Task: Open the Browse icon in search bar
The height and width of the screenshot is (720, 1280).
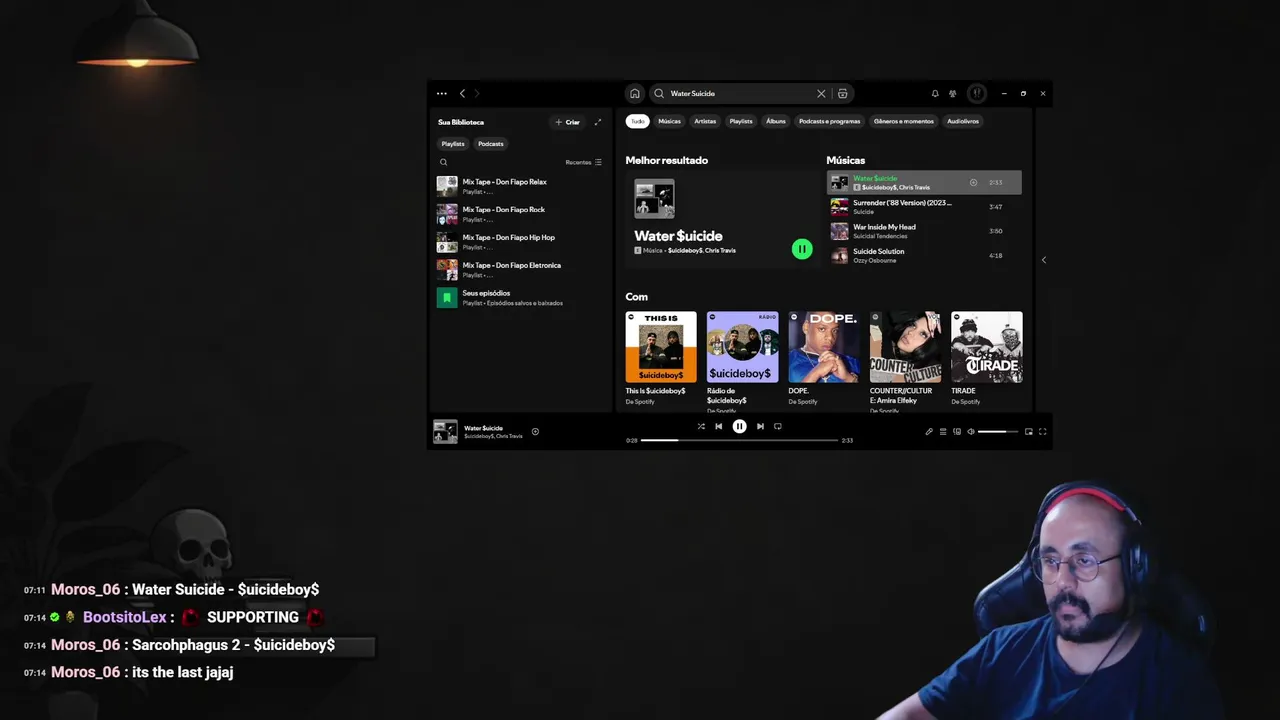Action: [843, 93]
